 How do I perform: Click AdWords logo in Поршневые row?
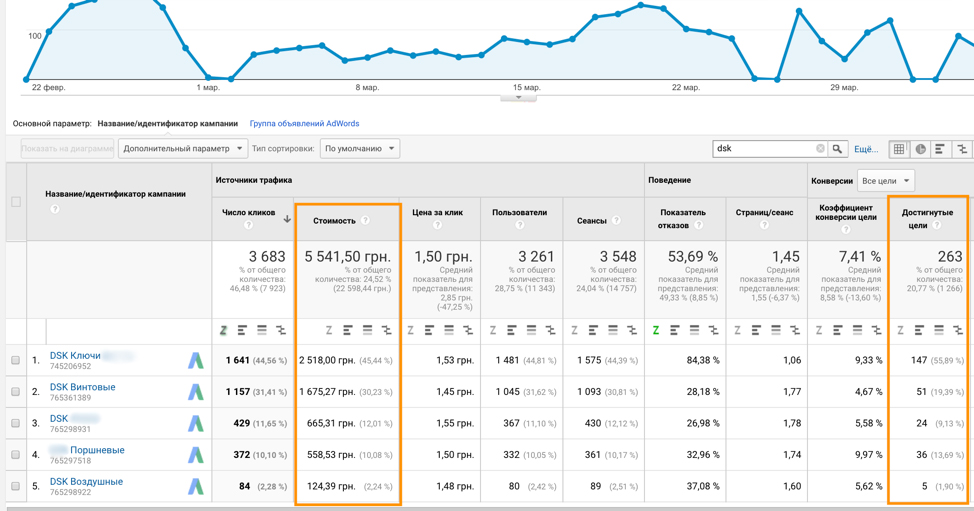[x=196, y=454]
